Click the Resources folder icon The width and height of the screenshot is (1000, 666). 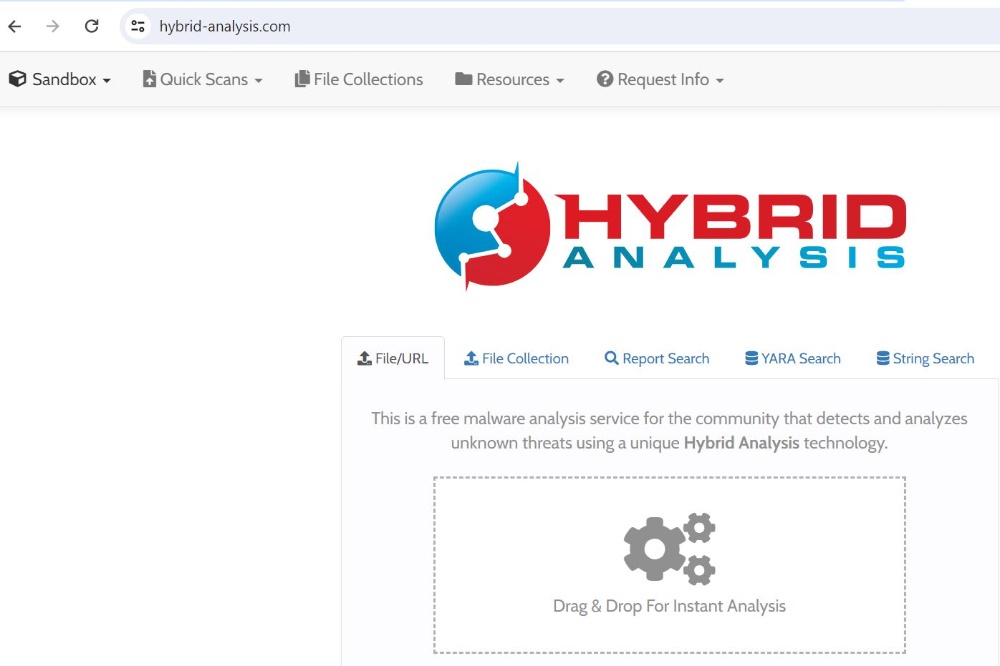464,79
